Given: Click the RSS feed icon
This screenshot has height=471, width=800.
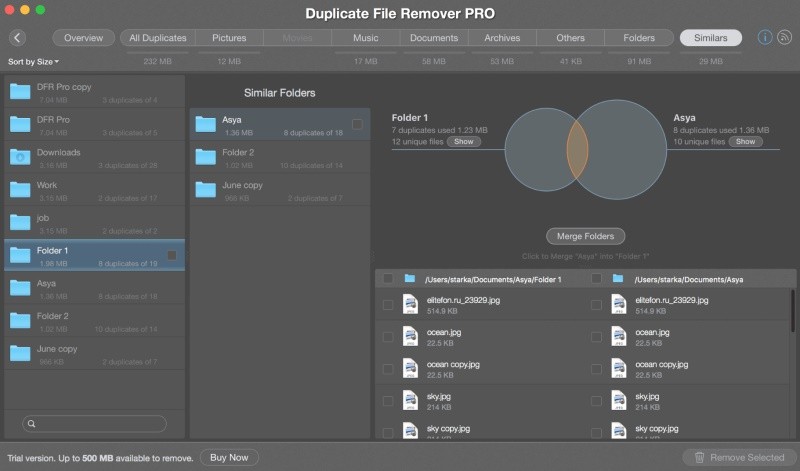Looking at the screenshot, I should (784, 37).
